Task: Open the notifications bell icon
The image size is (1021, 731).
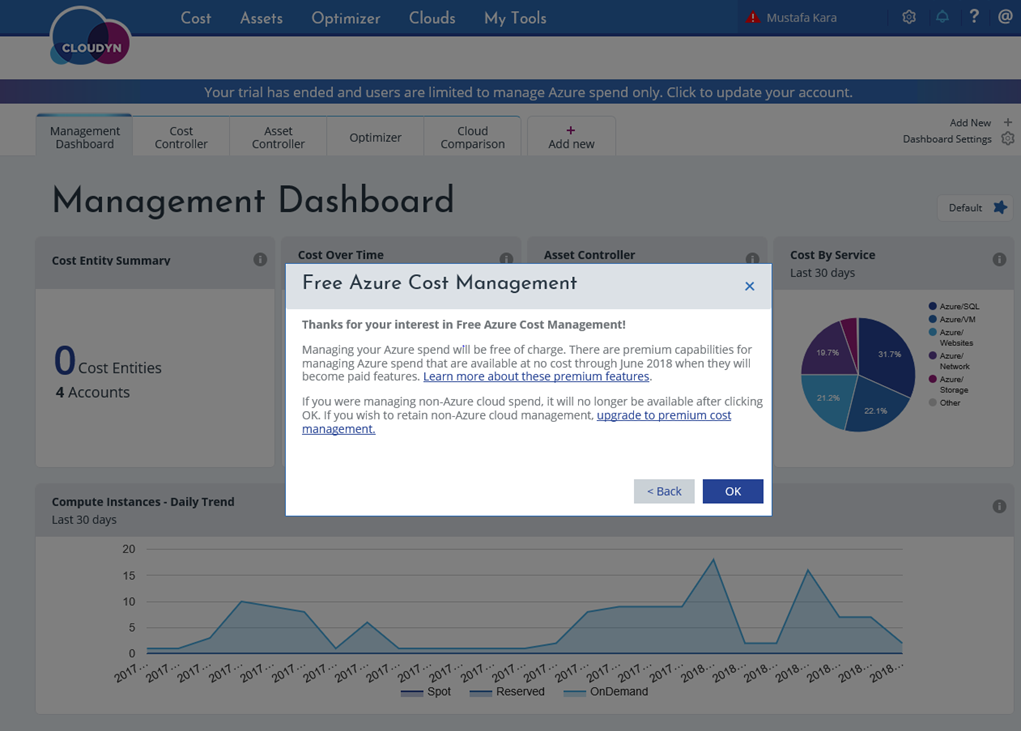Action: (x=942, y=17)
